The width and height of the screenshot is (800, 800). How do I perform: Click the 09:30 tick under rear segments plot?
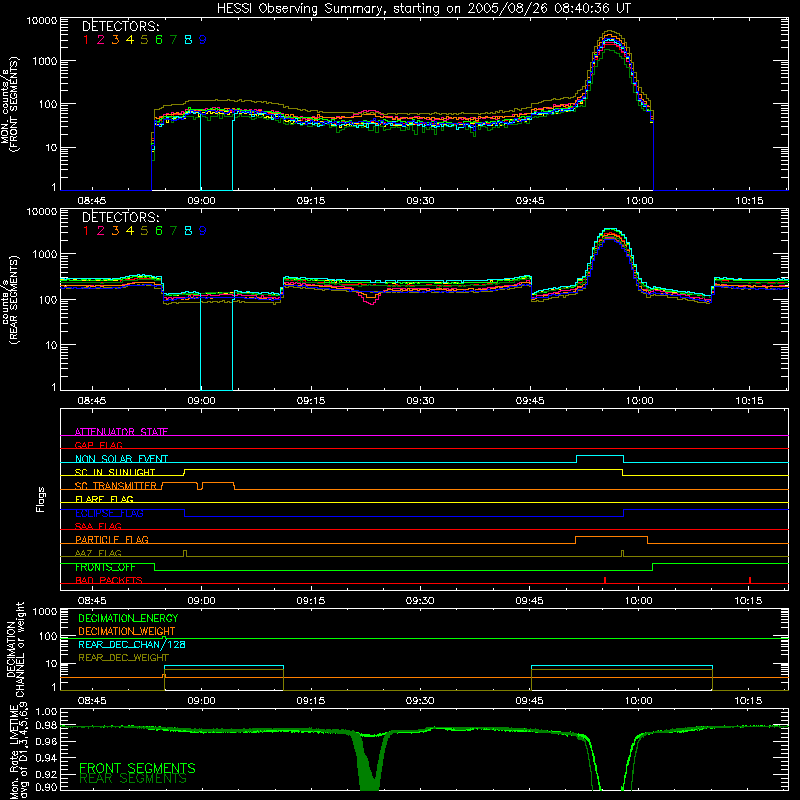pyautogui.click(x=420, y=401)
